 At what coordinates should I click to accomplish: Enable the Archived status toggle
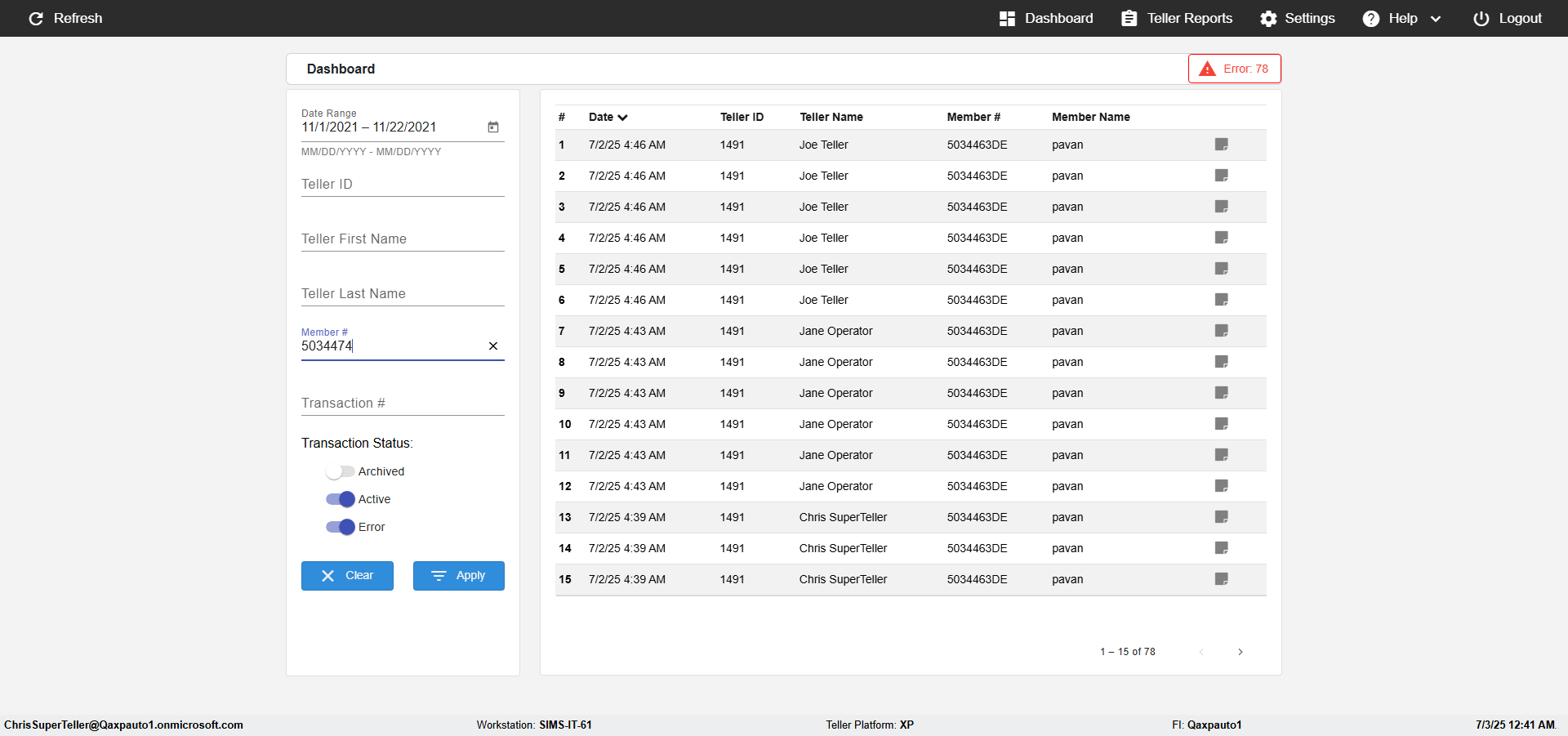click(x=340, y=471)
